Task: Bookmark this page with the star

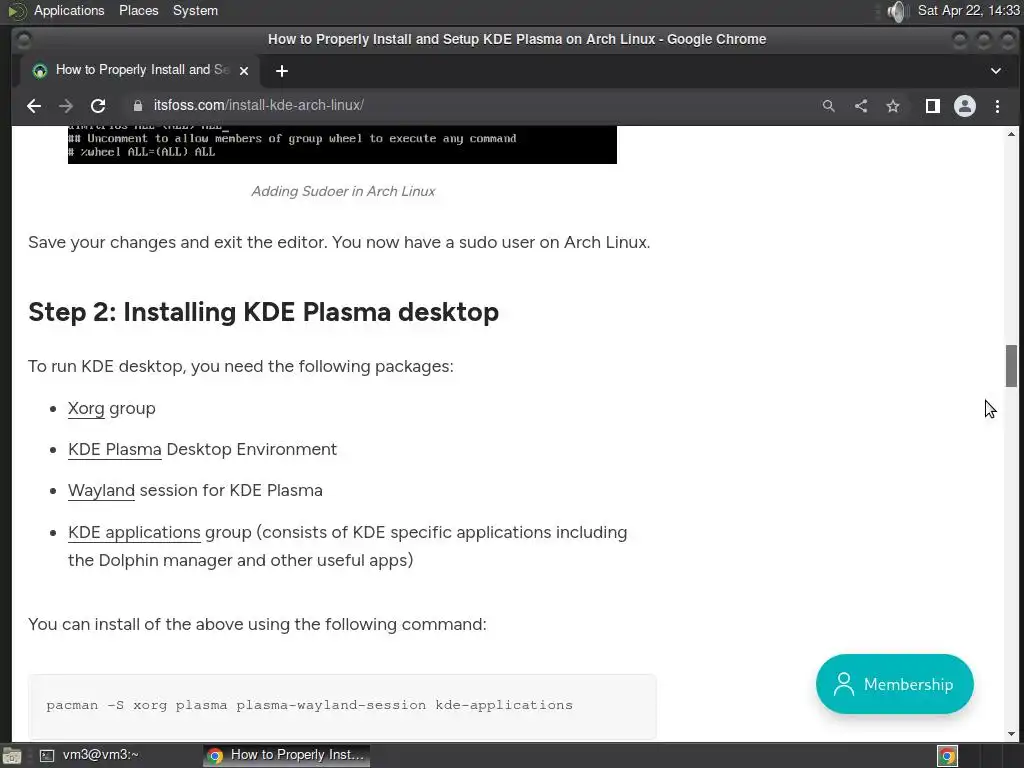Action: coord(893,106)
